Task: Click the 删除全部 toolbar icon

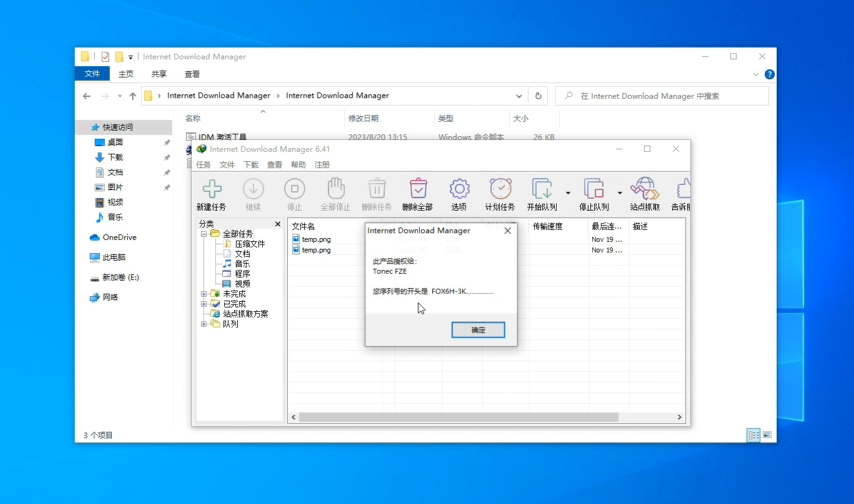Action: pyautogui.click(x=418, y=189)
